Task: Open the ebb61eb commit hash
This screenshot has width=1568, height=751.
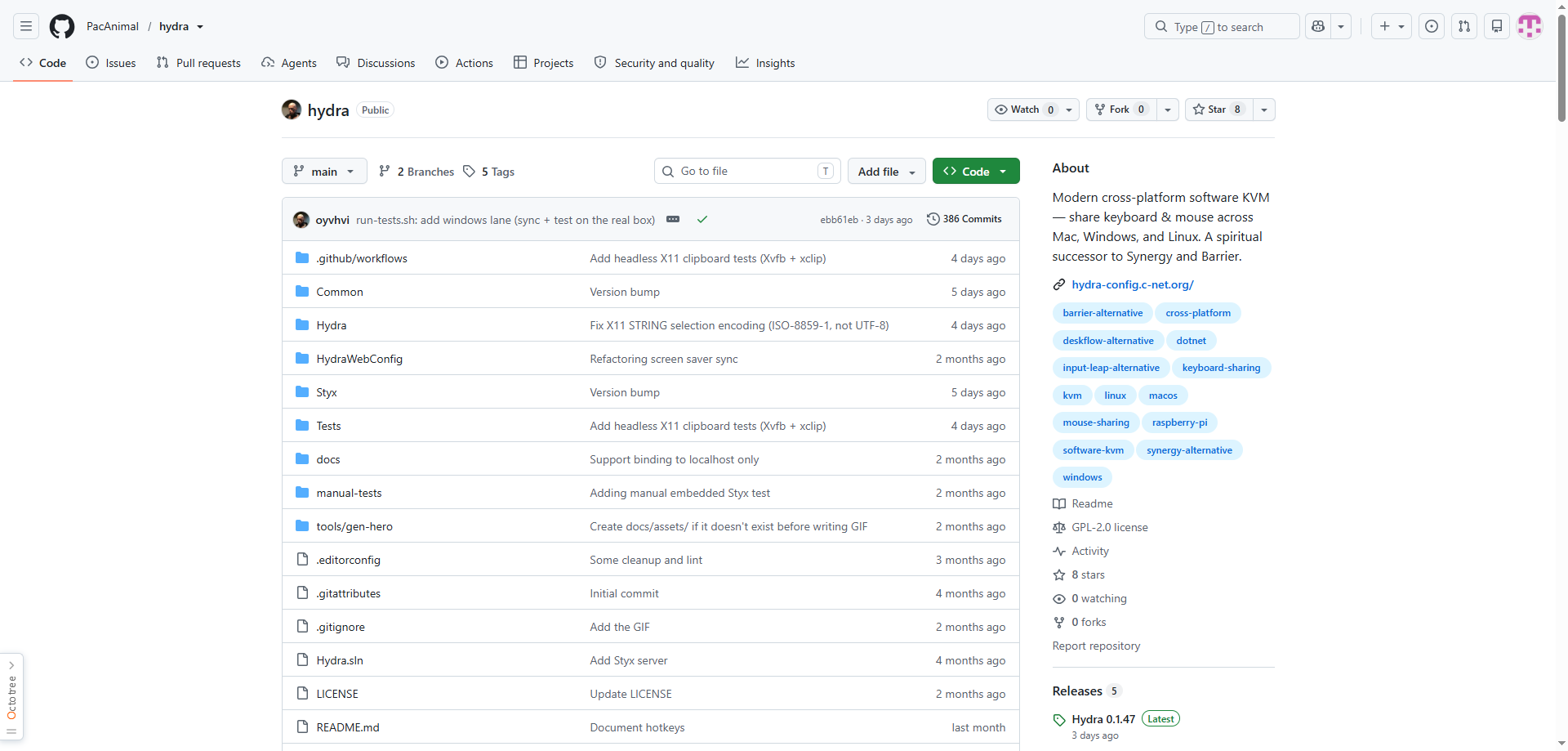Action: click(x=840, y=220)
